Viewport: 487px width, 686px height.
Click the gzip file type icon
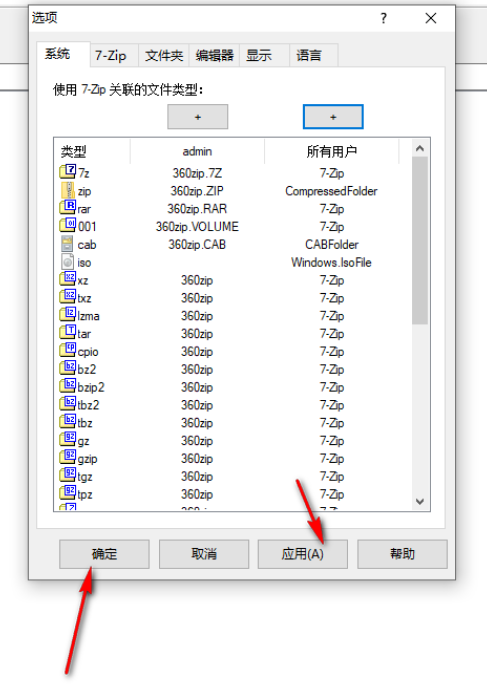coord(67,458)
